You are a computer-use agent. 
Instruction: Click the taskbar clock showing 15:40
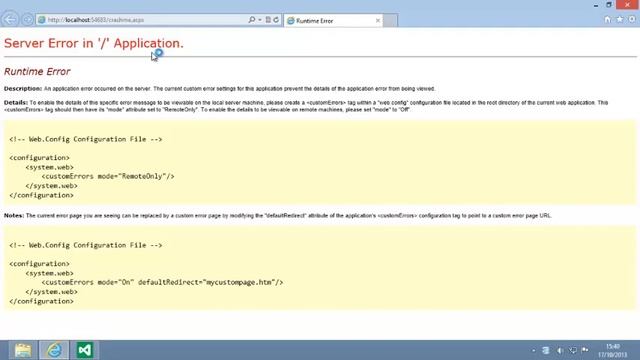click(612, 351)
